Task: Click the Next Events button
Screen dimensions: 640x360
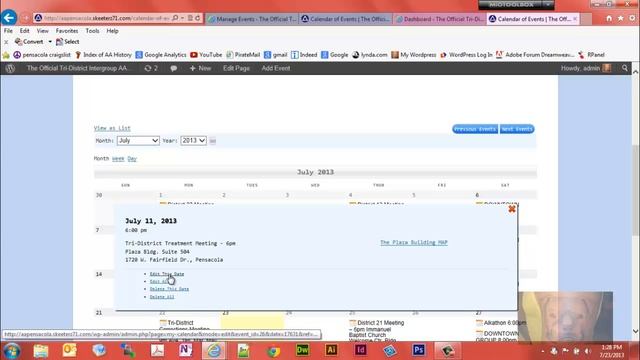Action: click(517, 129)
